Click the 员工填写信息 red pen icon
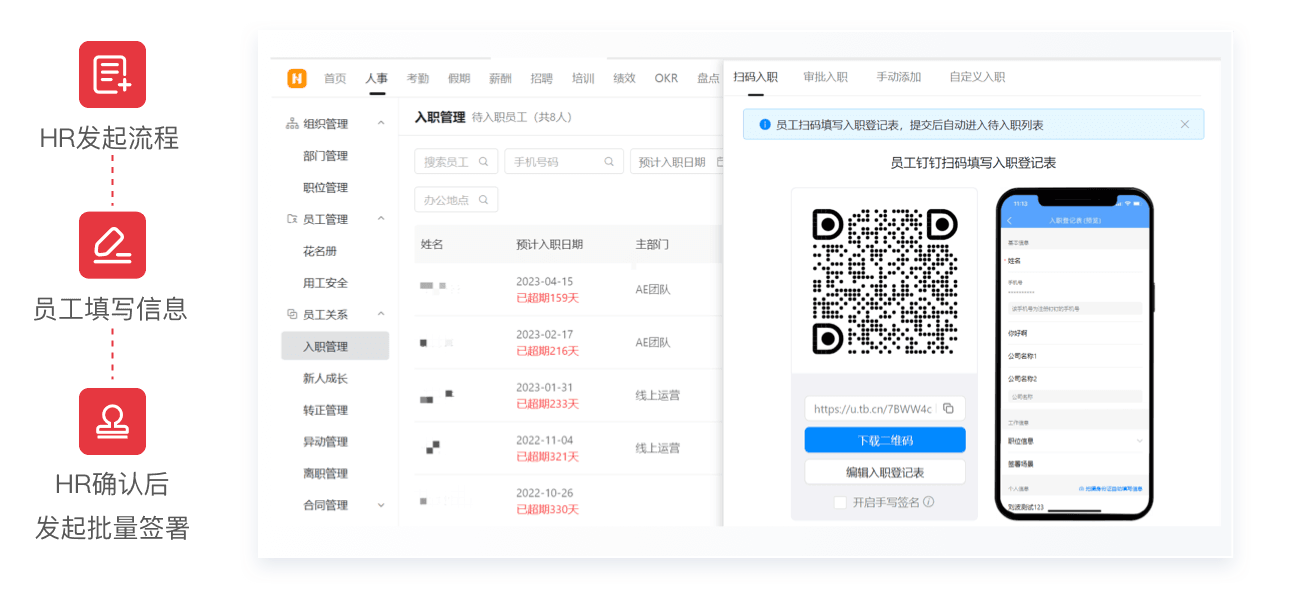1298x596 pixels. click(112, 245)
